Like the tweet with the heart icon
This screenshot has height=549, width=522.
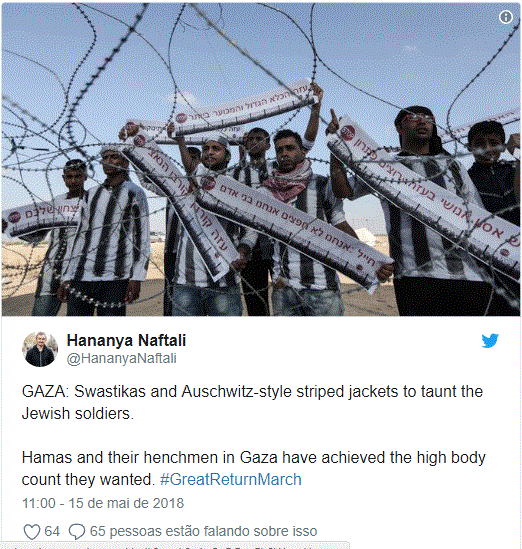click(32, 531)
